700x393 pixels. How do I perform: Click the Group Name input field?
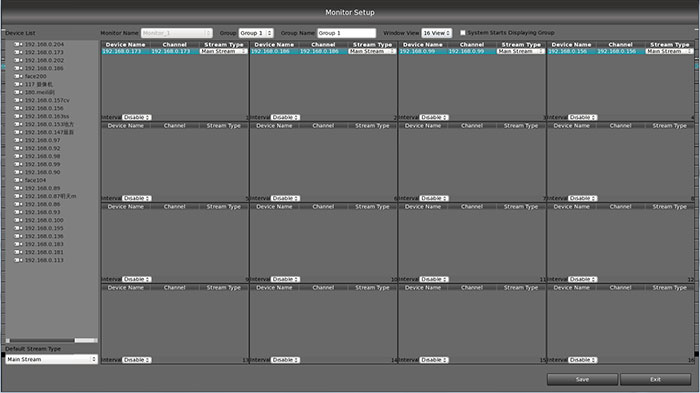[x=346, y=33]
